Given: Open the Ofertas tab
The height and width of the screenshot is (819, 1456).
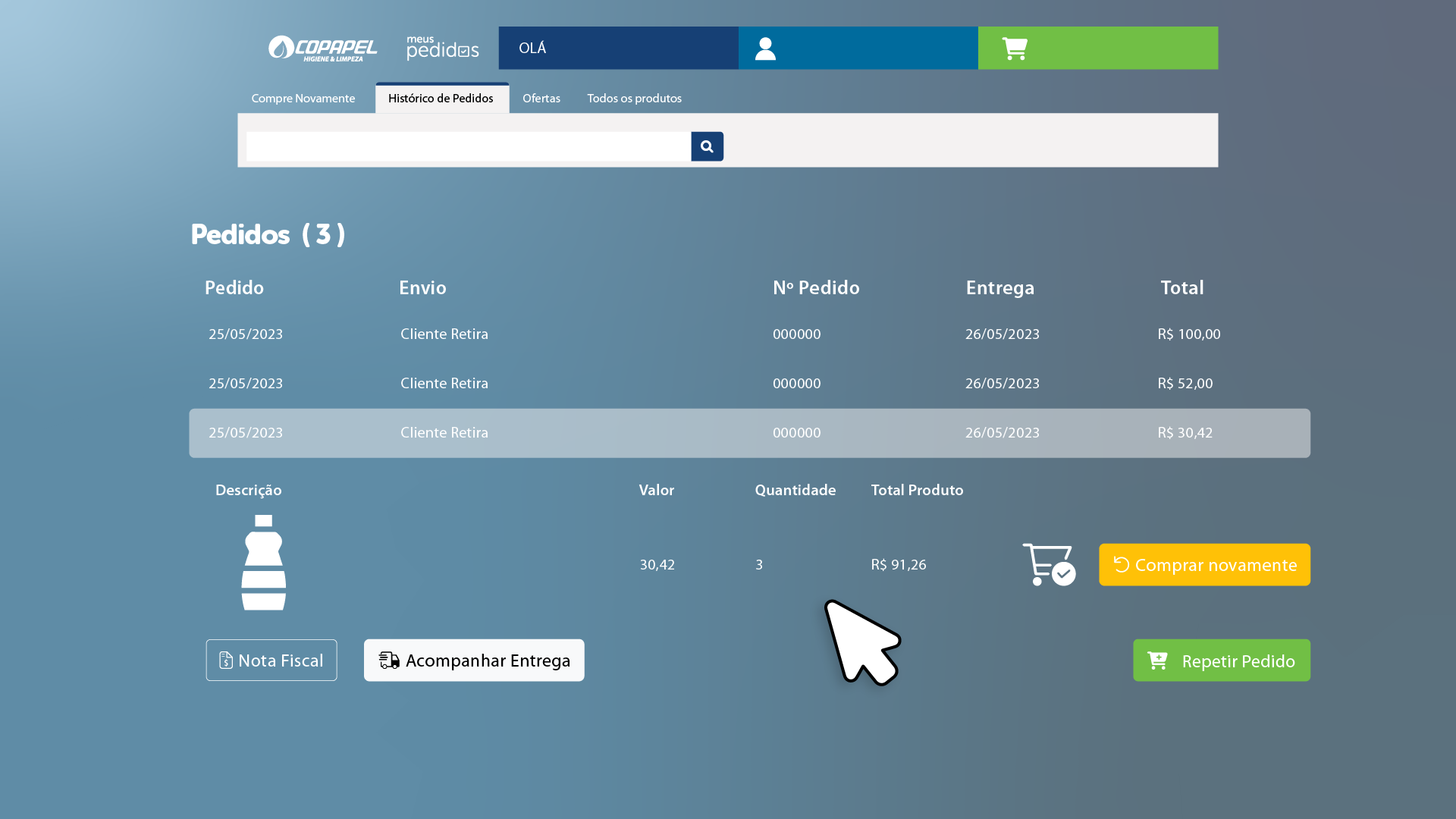Looking at the screenshot, I should pyautogui.click(x=541, y=99).
